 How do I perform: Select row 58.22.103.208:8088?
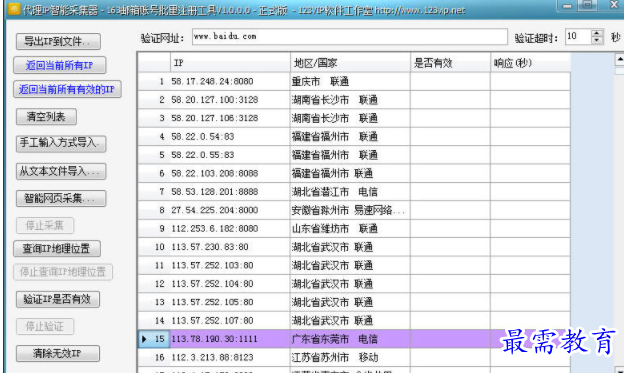[354, 174]
